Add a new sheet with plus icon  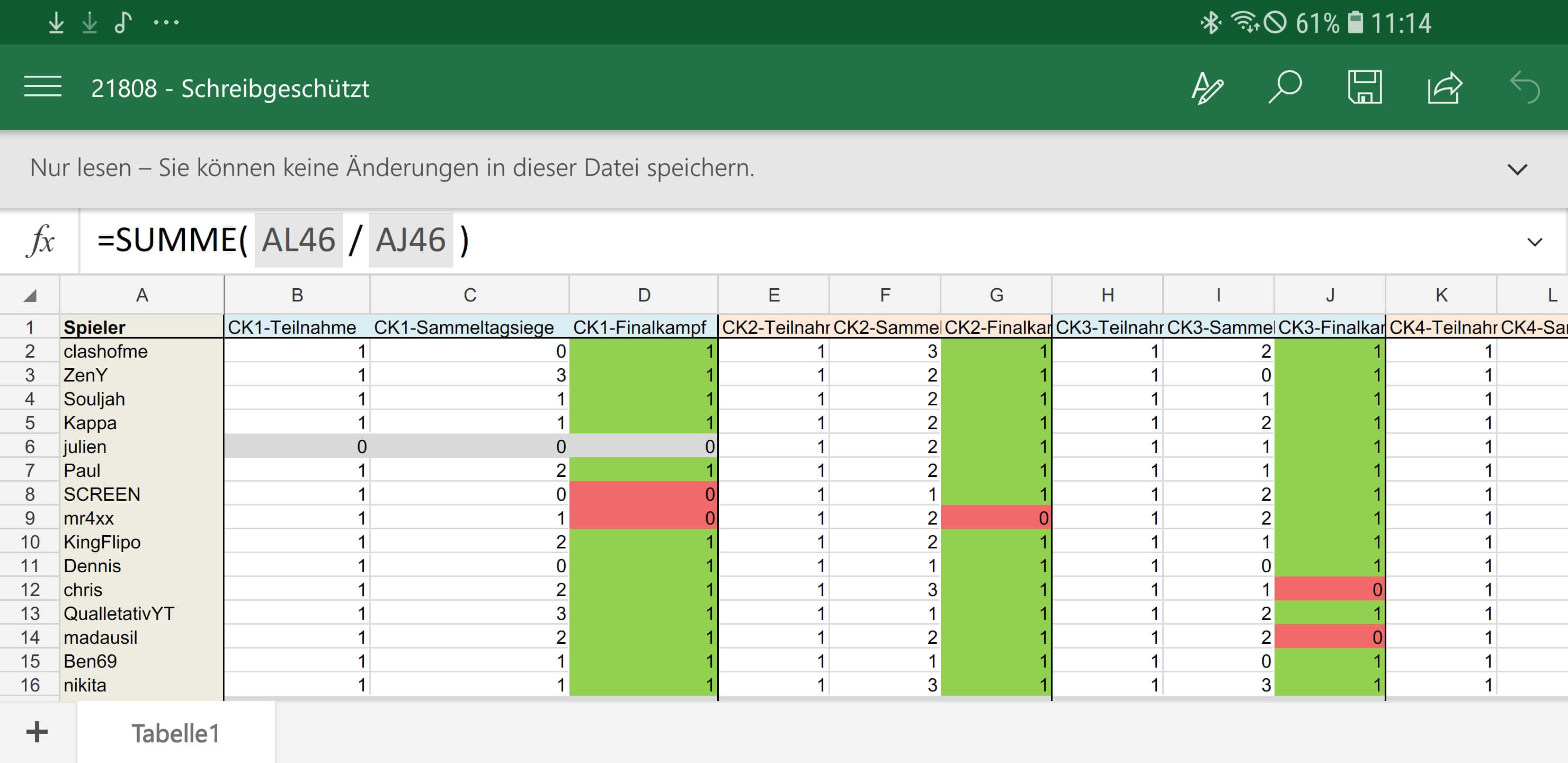(x=37, y=732)
